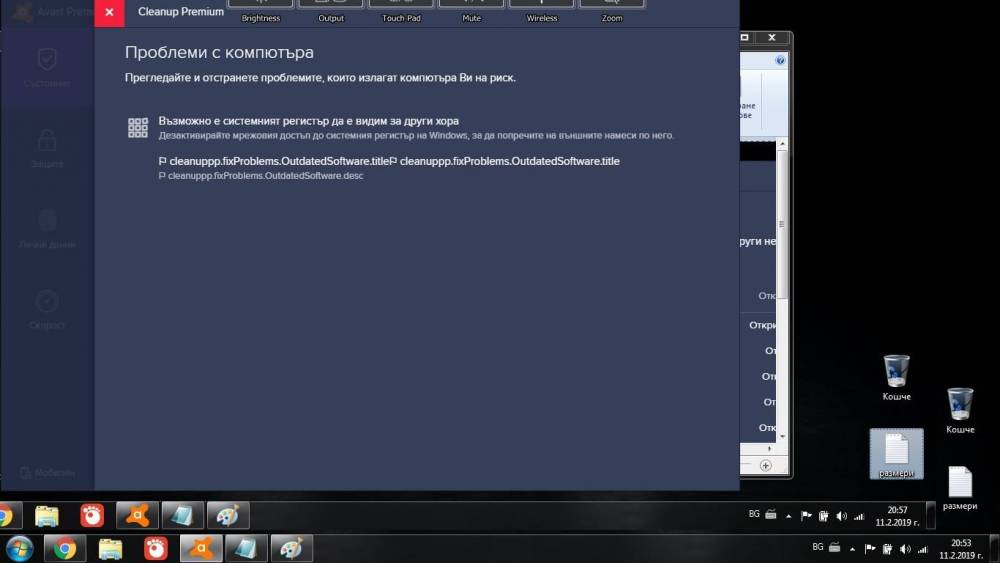Image resolution: width=1000 pixels, height=563 pixels.
Task: Click the registry grid icon beside the warning
Action: pyautogui.click(x=138, y=128)
